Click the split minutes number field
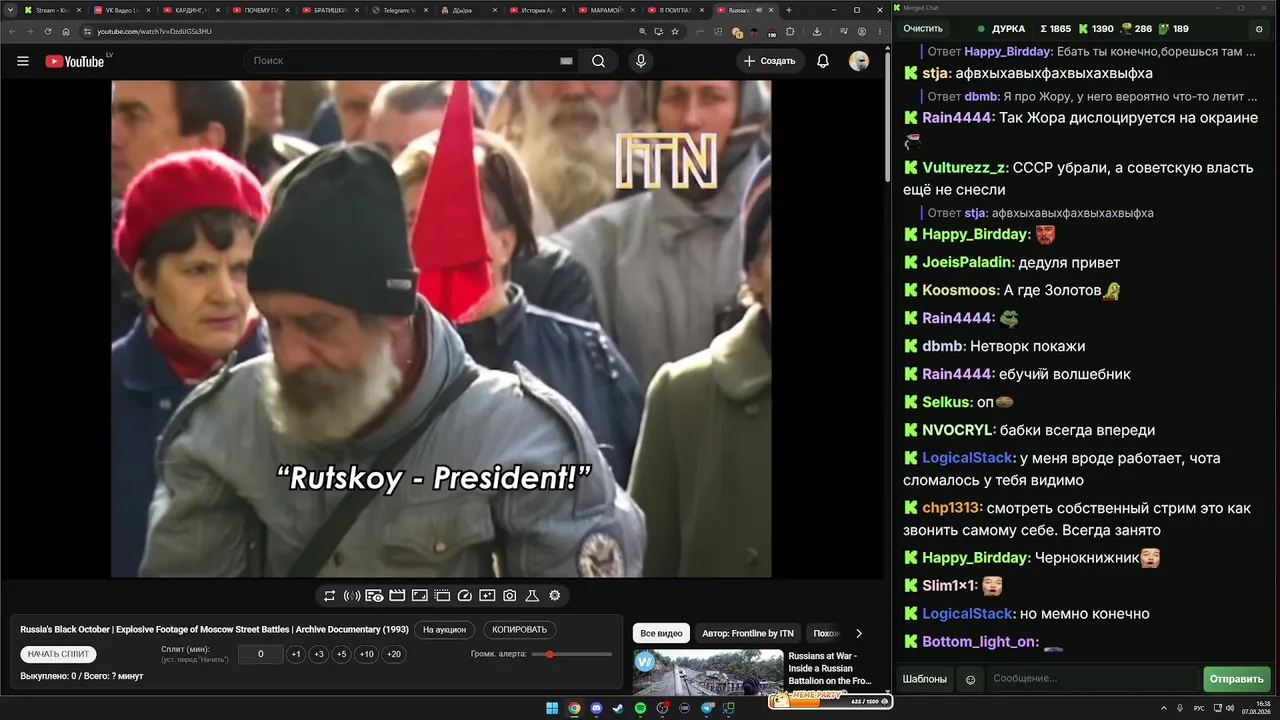Screen dimensions: 1280x720 click(x=261, y=654)
